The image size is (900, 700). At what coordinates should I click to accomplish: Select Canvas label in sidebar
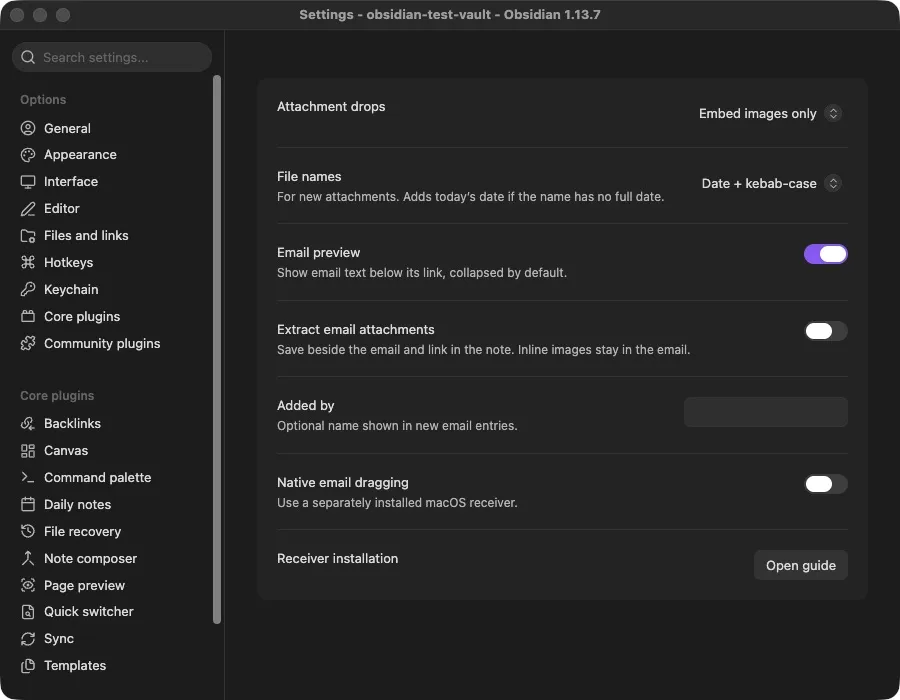pos(66,451)
